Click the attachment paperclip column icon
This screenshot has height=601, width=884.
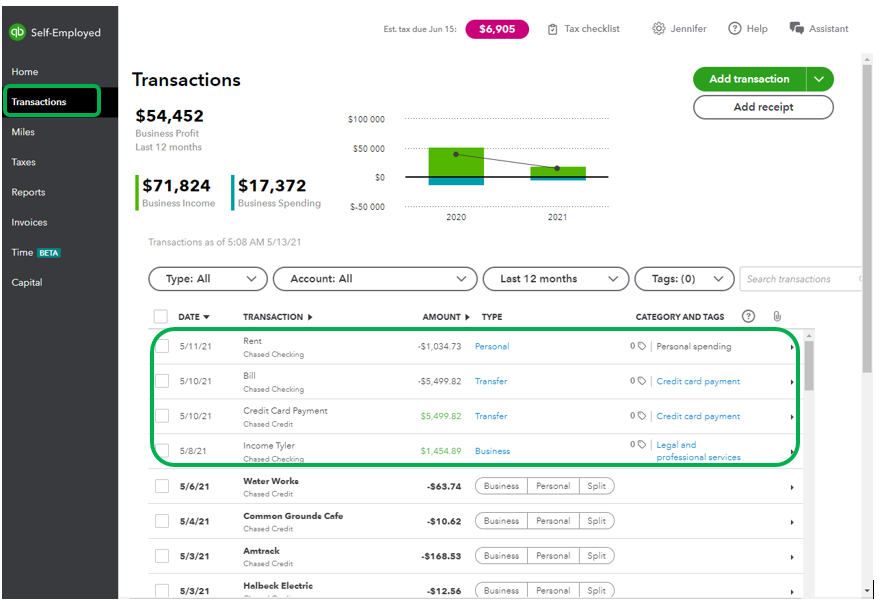(x=777, y=316)
